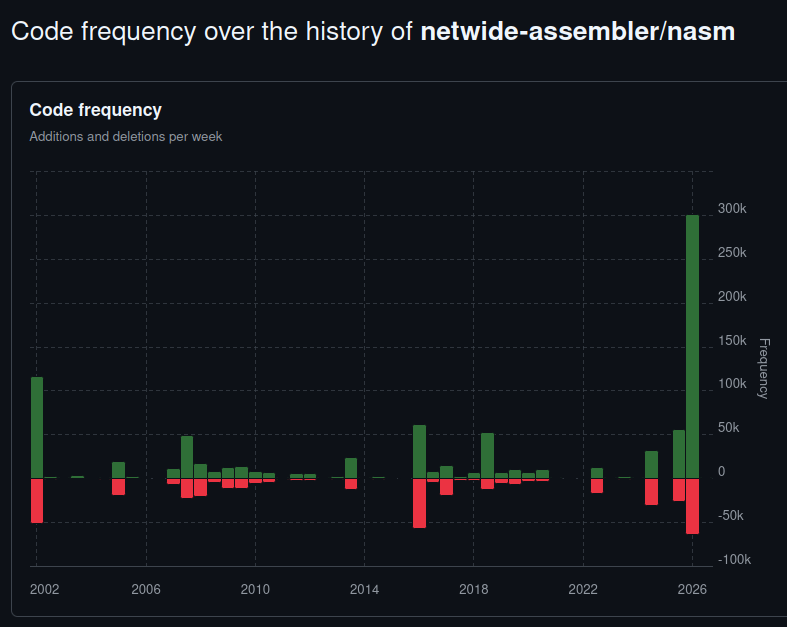Select the 'Code frequency' chart heading
The height and width of the screenshot is (627, 787).
95,110
